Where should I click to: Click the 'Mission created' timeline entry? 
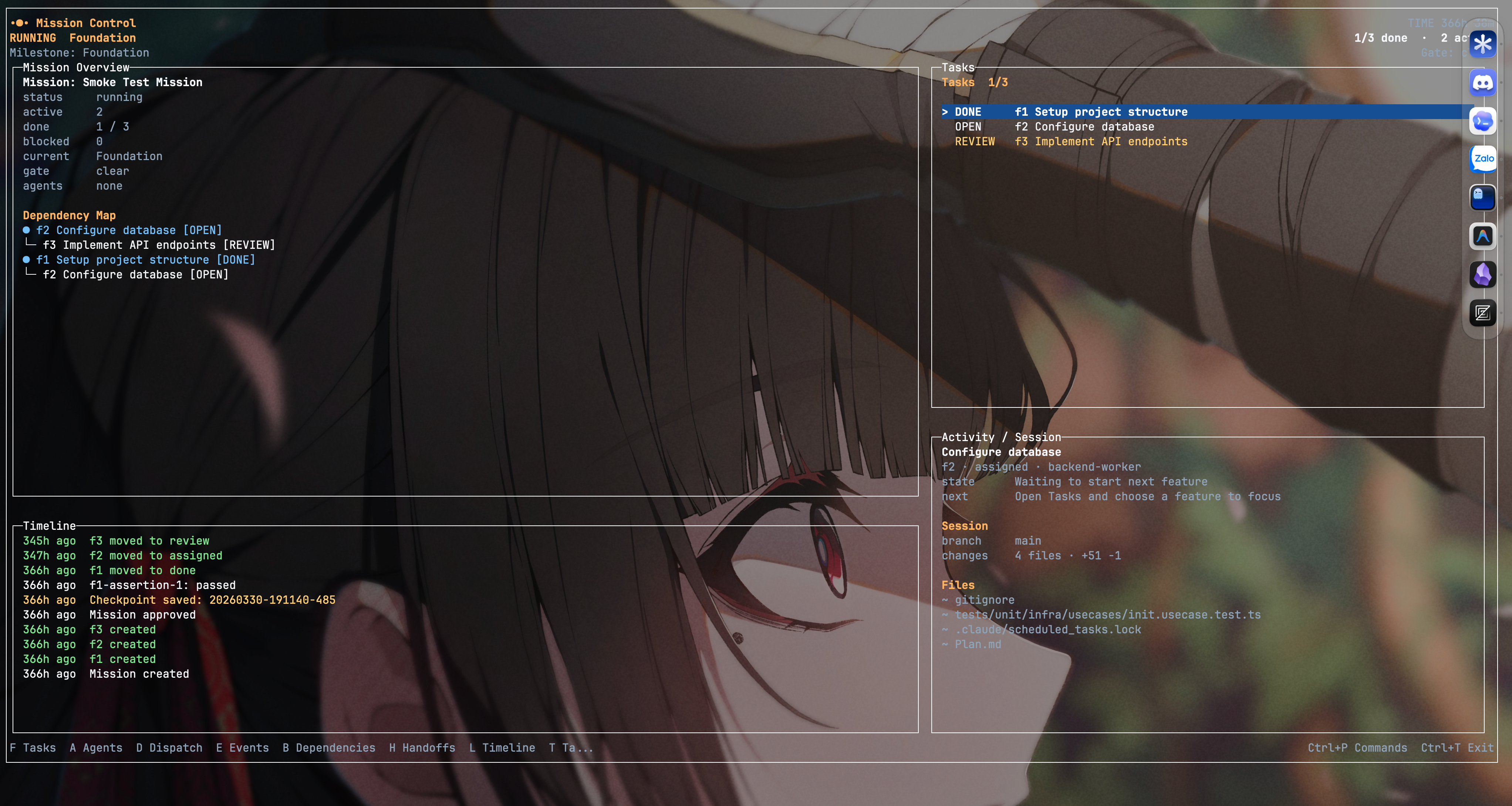106,673
